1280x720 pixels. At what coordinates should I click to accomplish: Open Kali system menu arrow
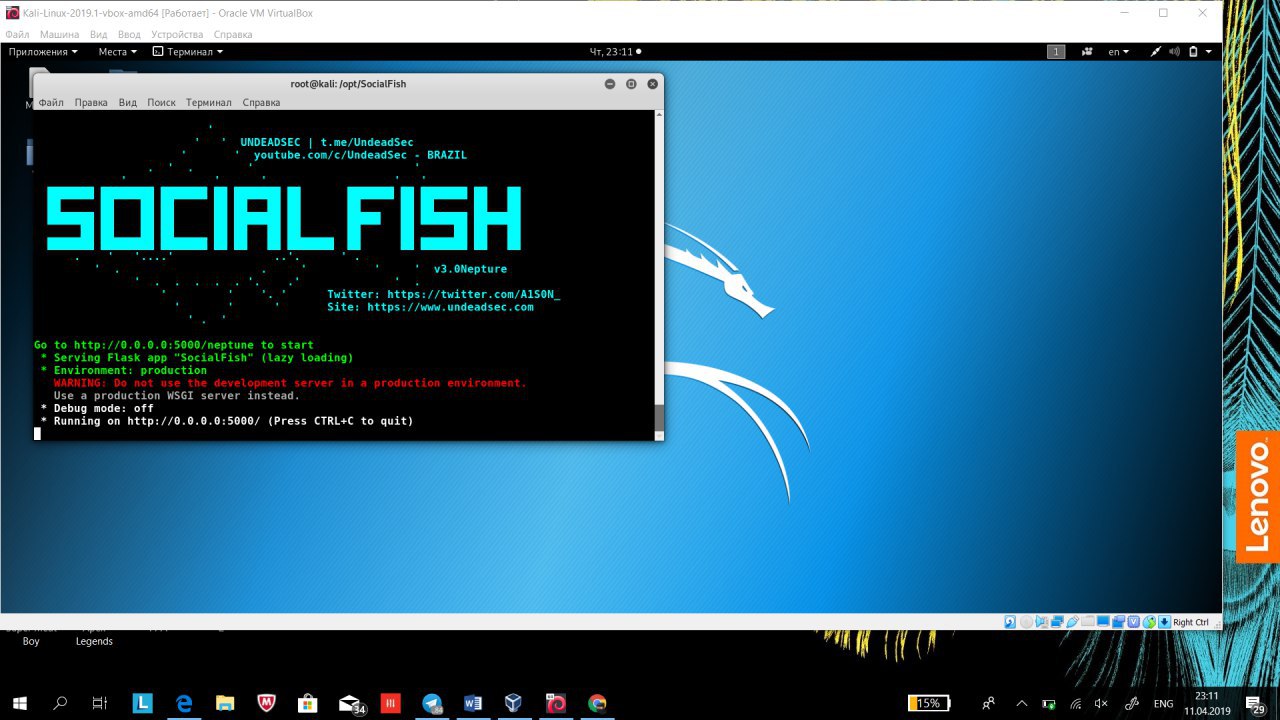tap(1208, 51)
